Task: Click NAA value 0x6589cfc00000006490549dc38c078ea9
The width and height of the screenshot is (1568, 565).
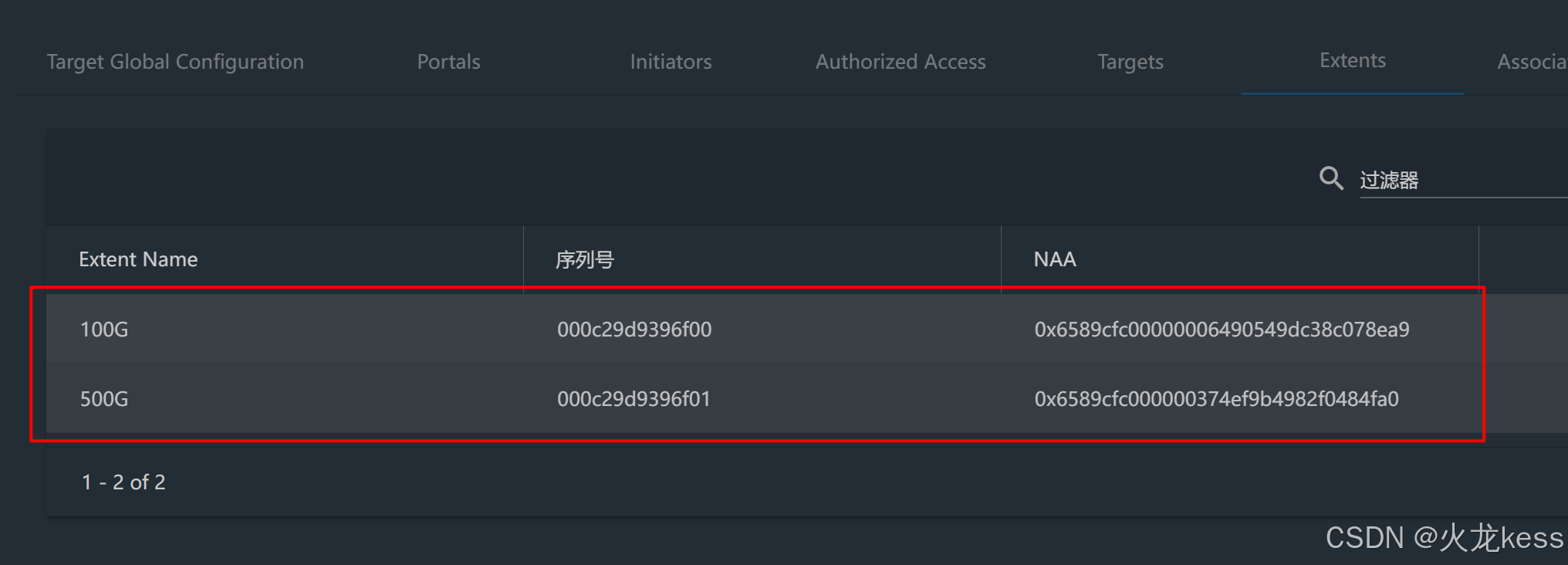Action: [1222, 330]
